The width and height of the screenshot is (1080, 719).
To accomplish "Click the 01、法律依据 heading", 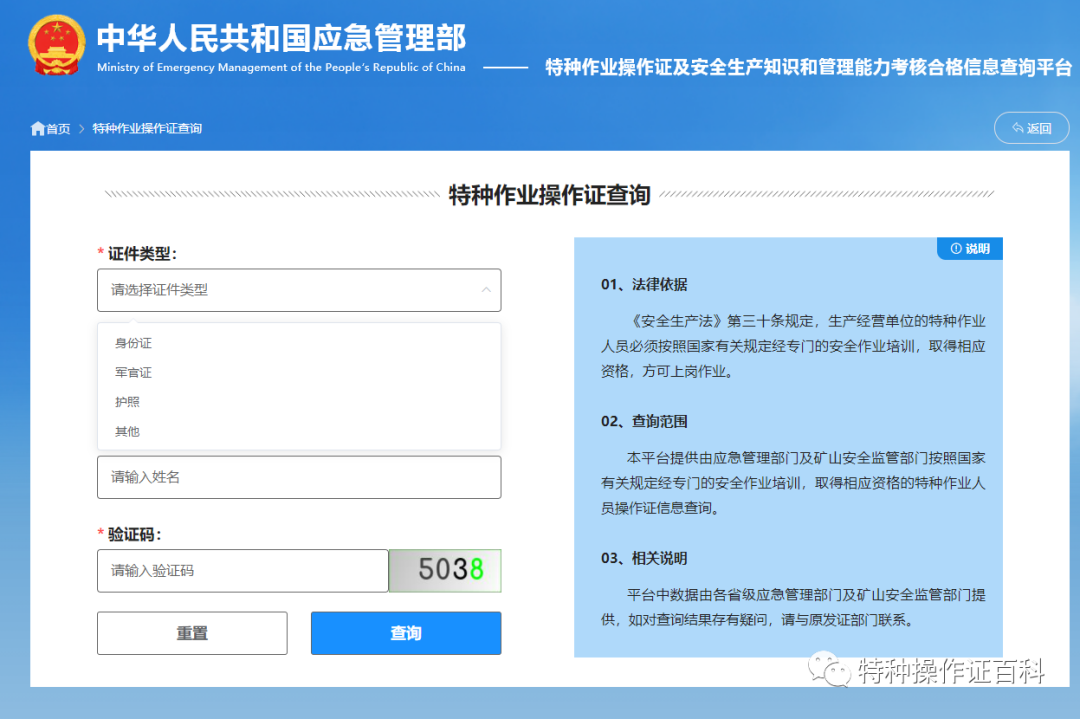I will [x=644, y=284].
